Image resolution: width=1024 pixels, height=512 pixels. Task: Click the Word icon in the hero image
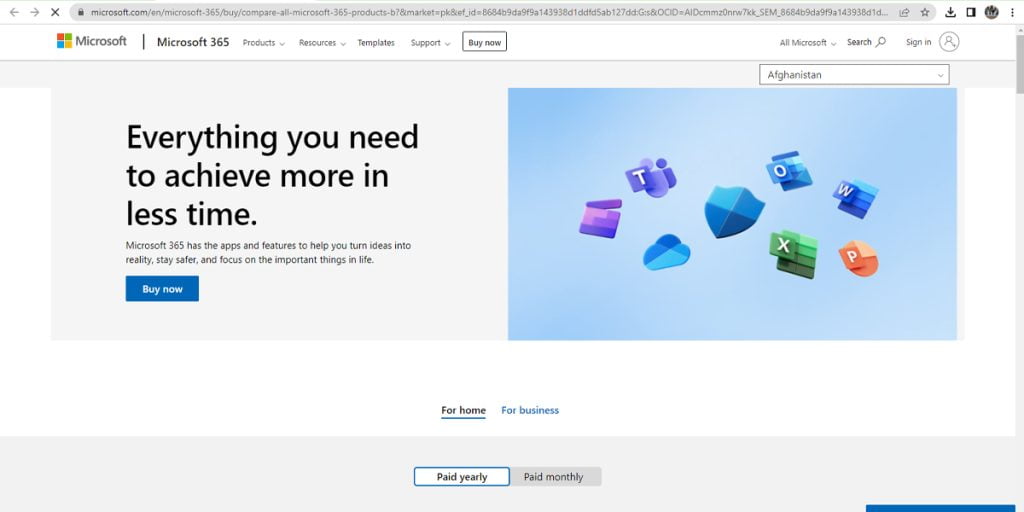pos(855,198)
